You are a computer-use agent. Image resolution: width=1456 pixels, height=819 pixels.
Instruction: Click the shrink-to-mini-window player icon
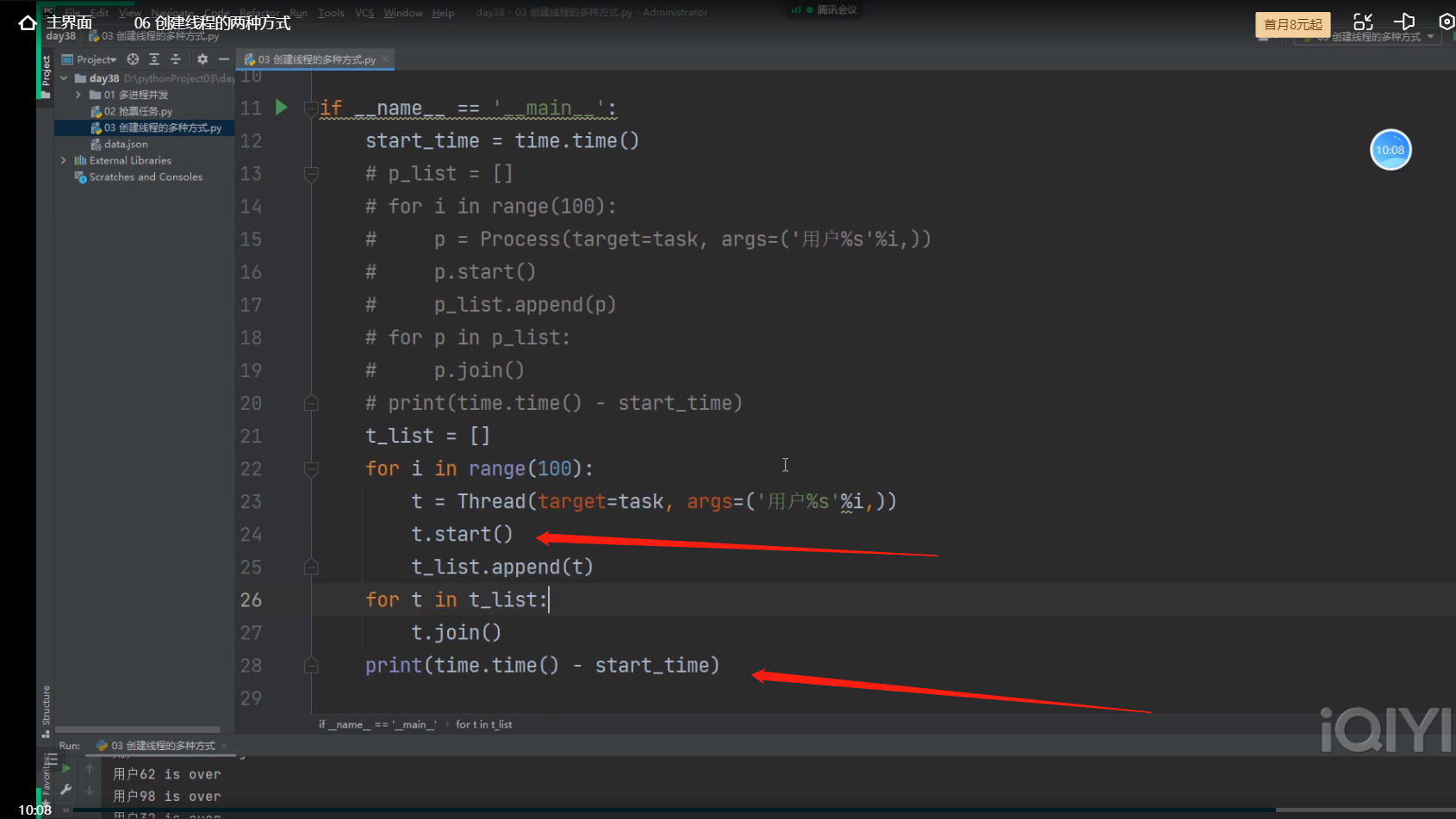coord(1363,22)
